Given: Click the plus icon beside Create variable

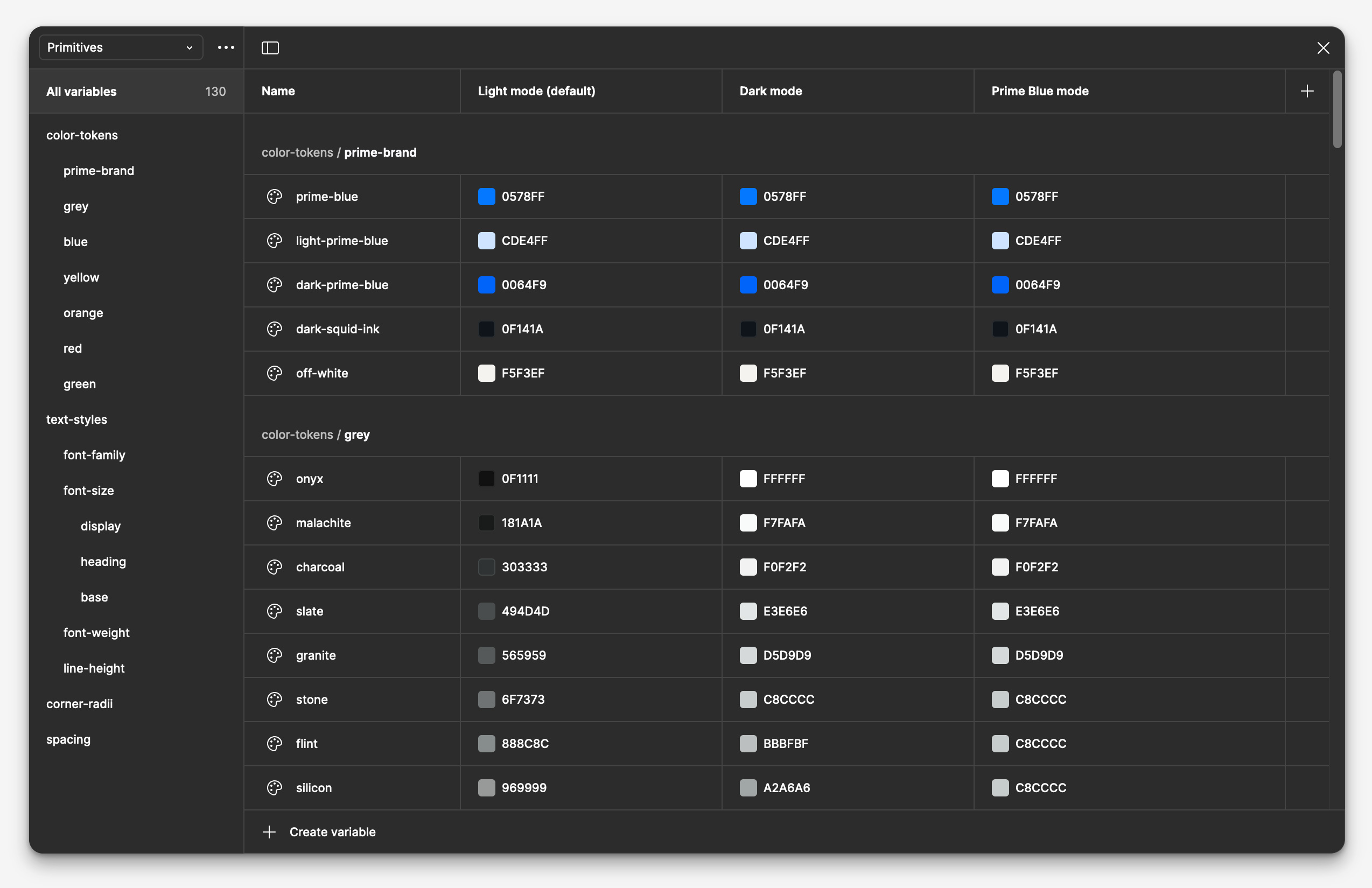Looking at the screenshot, I should tap(269, 831).
